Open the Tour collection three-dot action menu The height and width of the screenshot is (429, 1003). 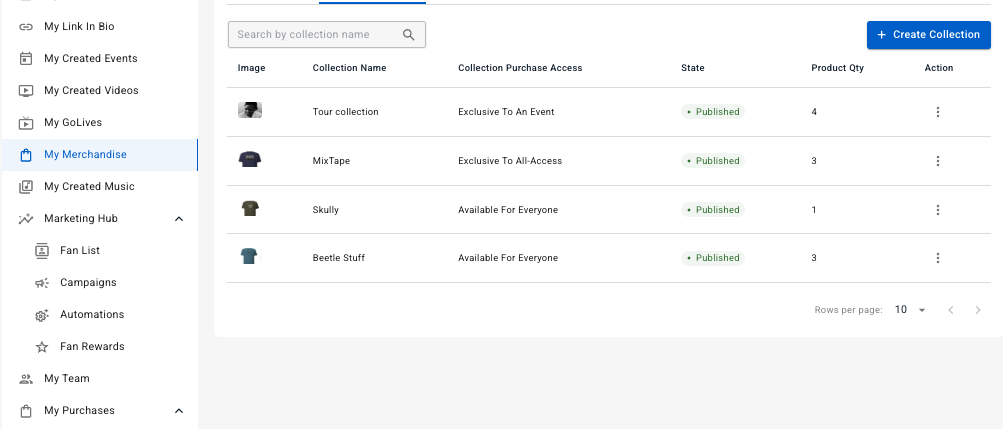[937, 112]
